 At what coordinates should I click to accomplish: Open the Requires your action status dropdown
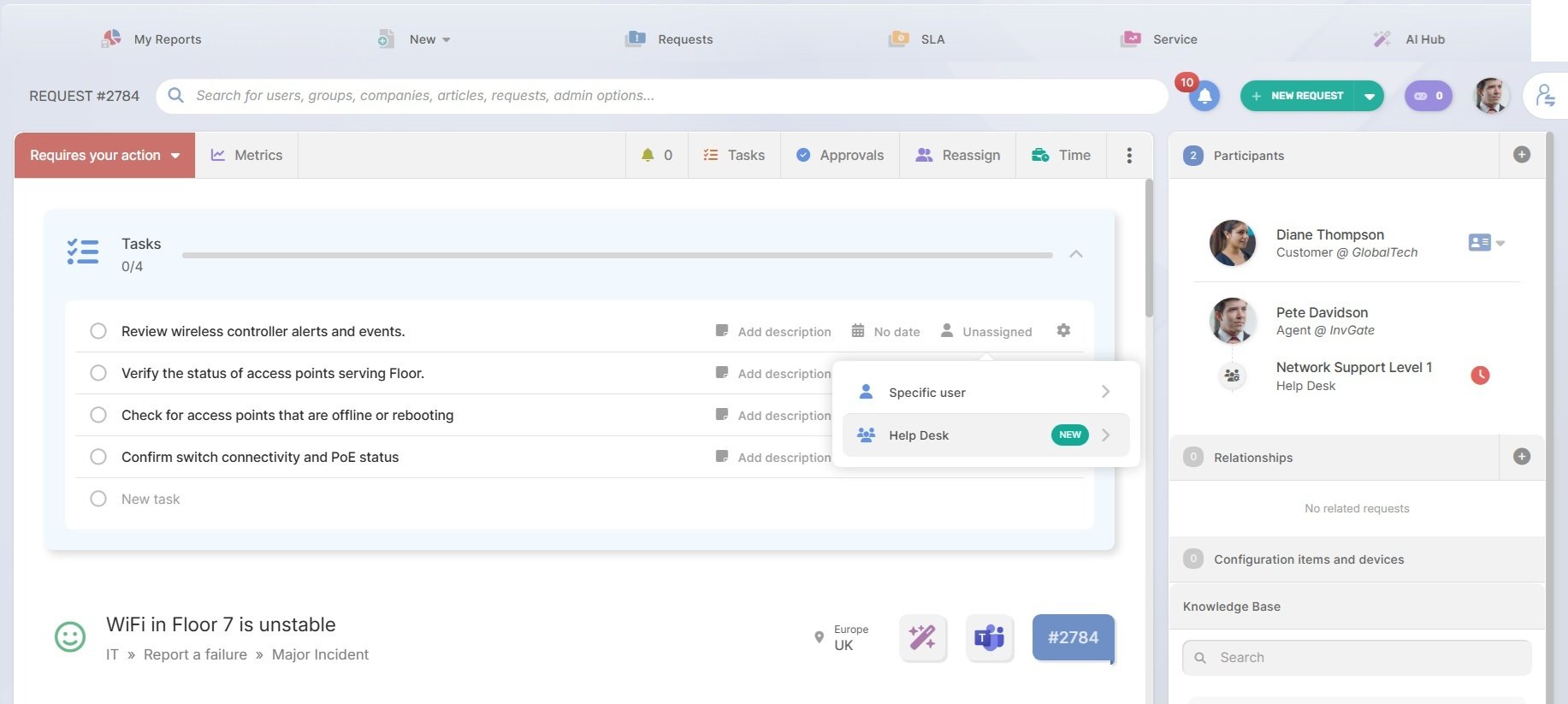point(104,155)
